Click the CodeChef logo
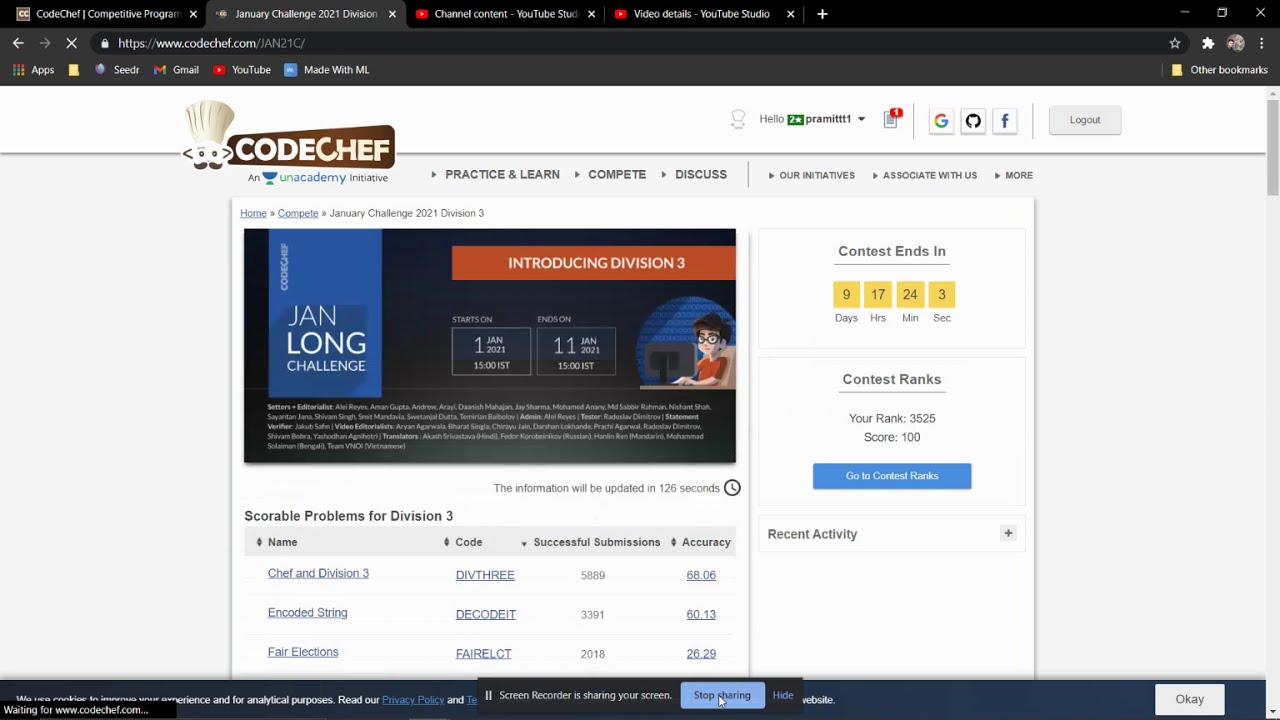Screen dimensions: 1280x720 (289, 136)
